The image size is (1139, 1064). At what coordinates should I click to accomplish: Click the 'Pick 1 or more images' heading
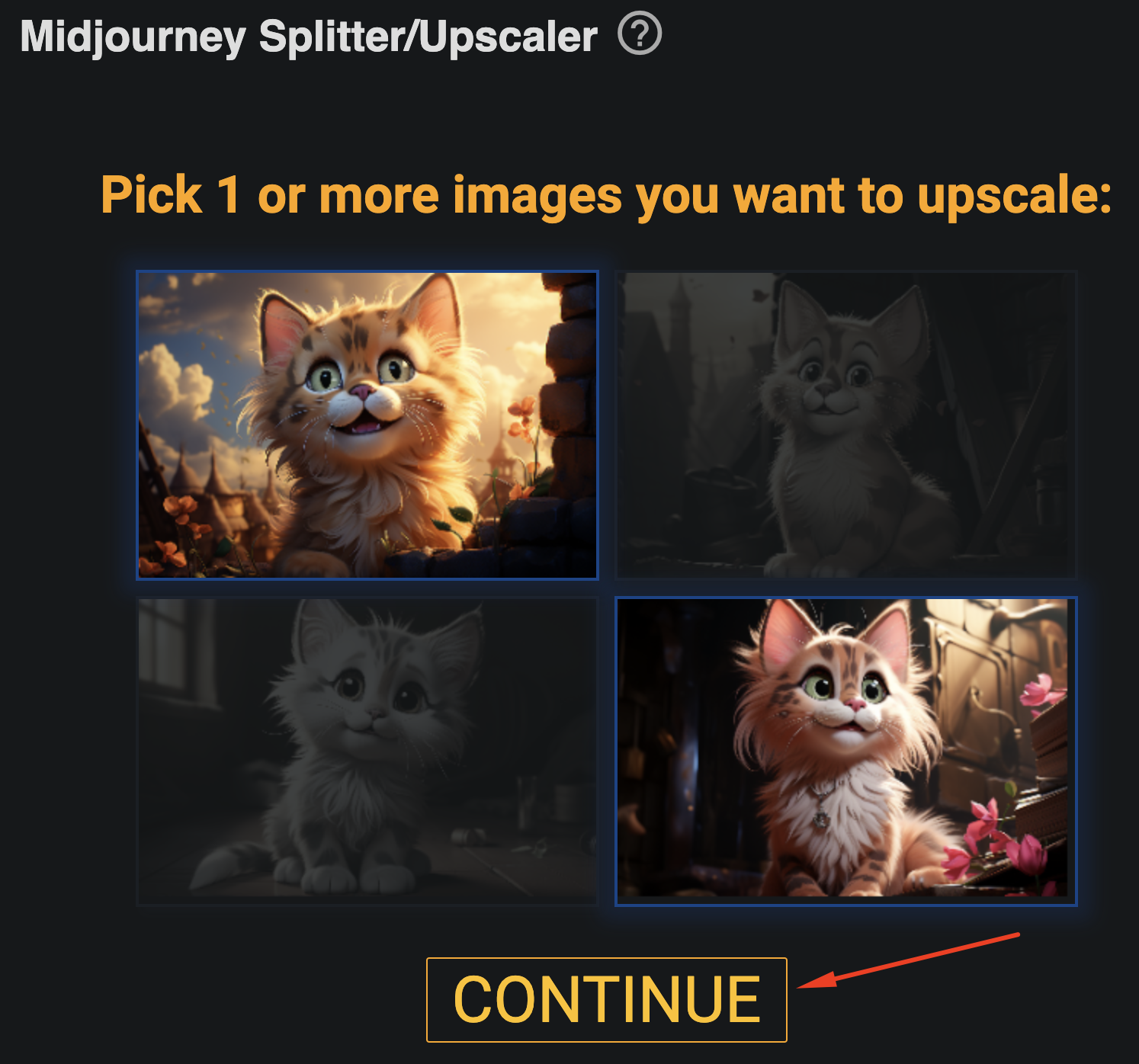(x=606, y=195)
